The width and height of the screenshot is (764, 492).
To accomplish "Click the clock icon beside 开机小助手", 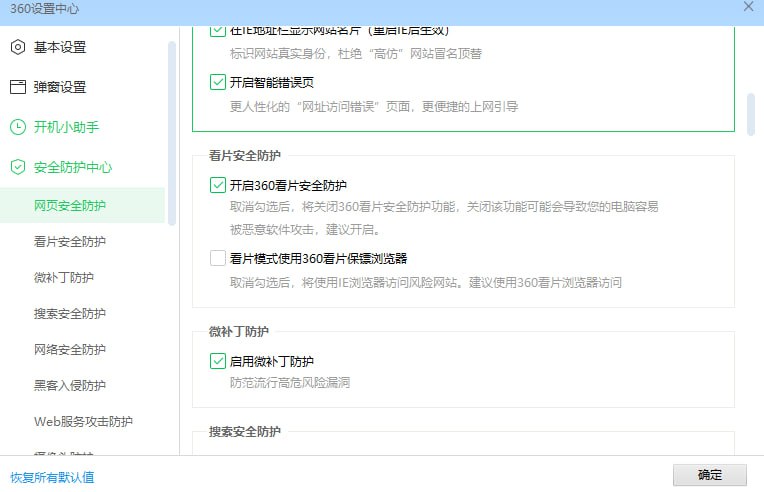I will point(18,127).
